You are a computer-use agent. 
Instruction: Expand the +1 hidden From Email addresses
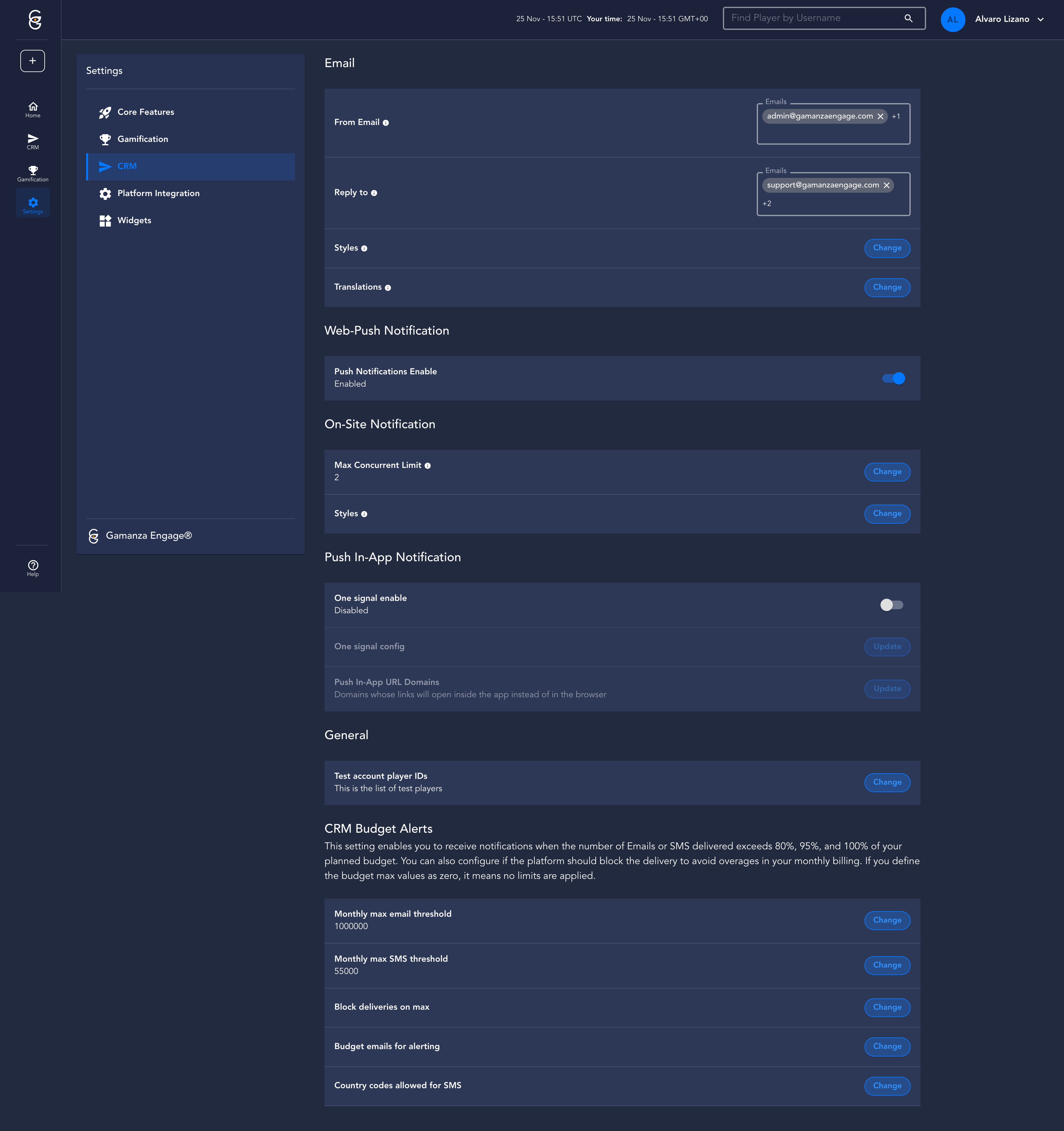click(x=896, y=117)
